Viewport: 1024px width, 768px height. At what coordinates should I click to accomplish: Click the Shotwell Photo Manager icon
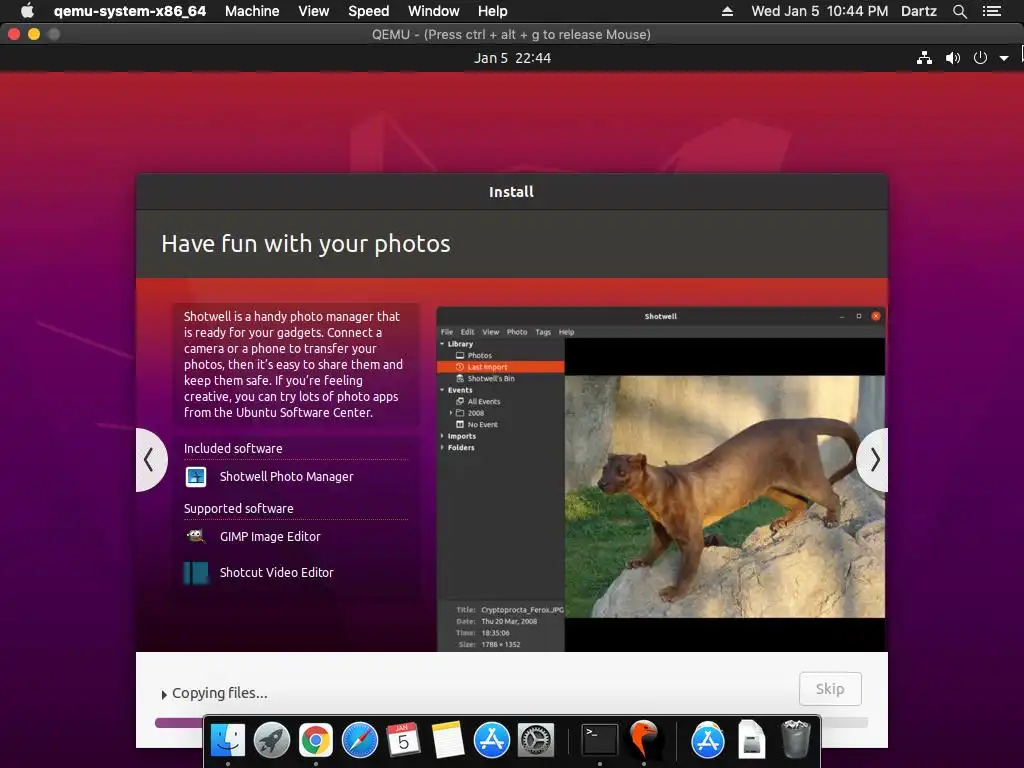(196, 477)
